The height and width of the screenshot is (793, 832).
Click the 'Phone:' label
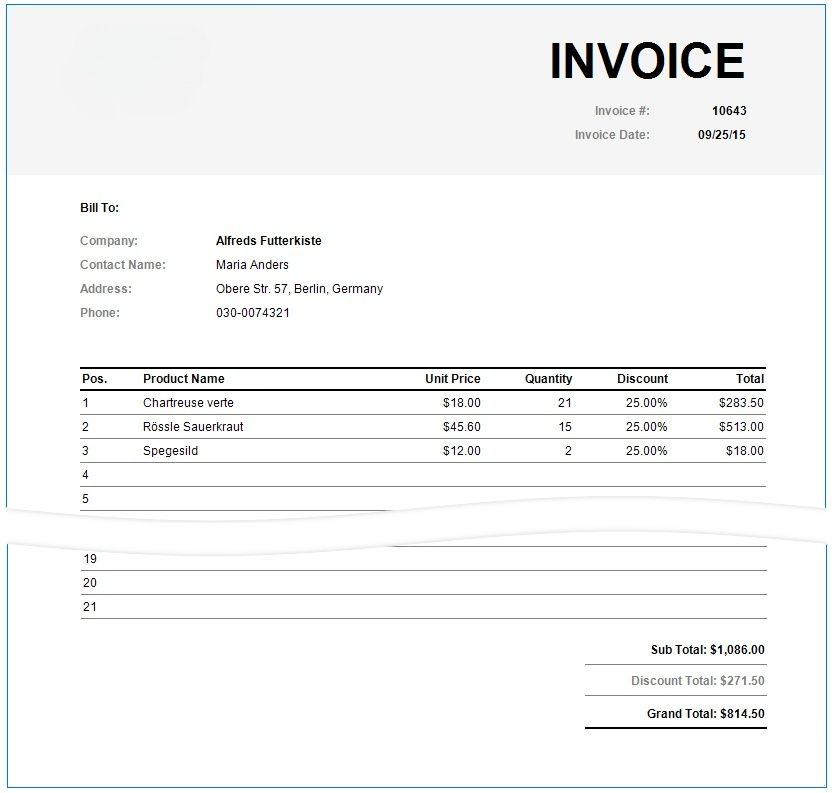[x=100, y=313]
